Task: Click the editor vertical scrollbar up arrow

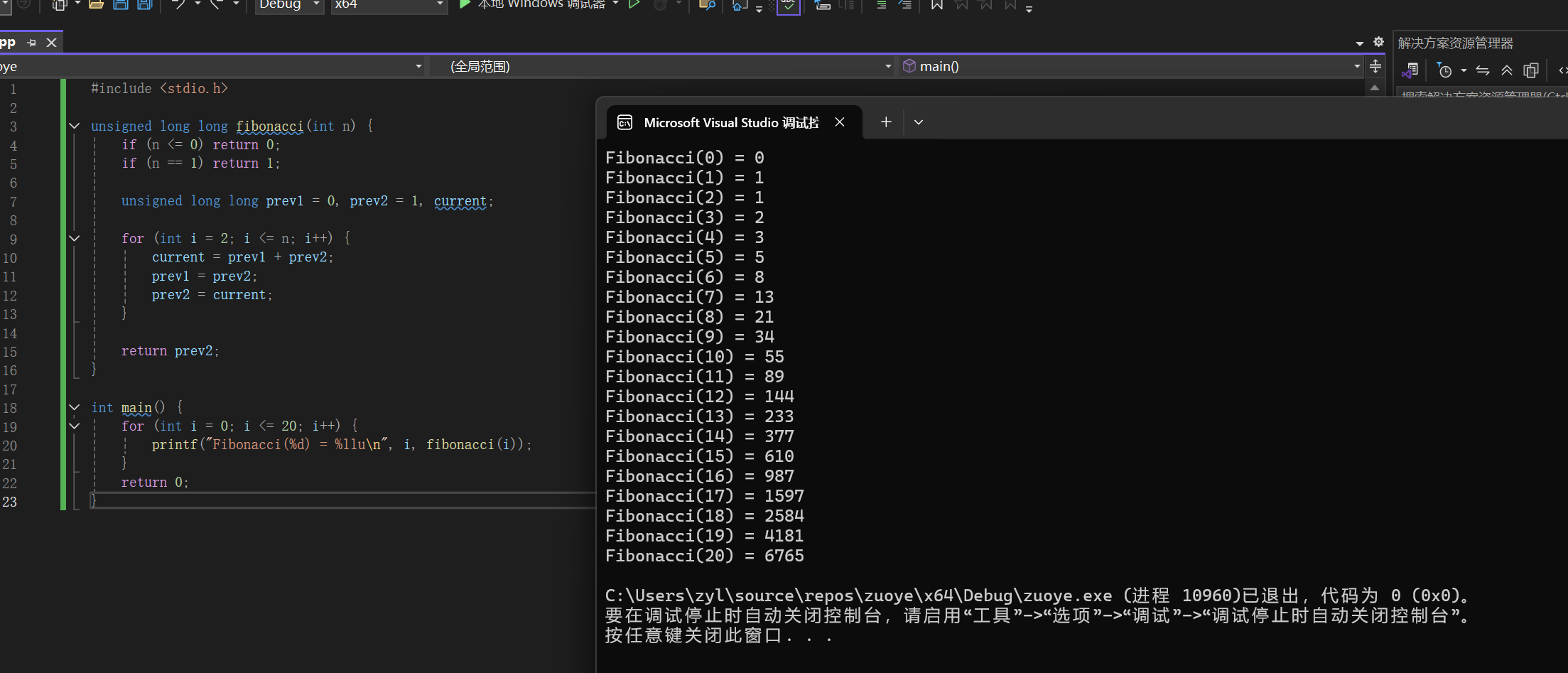Action: (1375, 88)
